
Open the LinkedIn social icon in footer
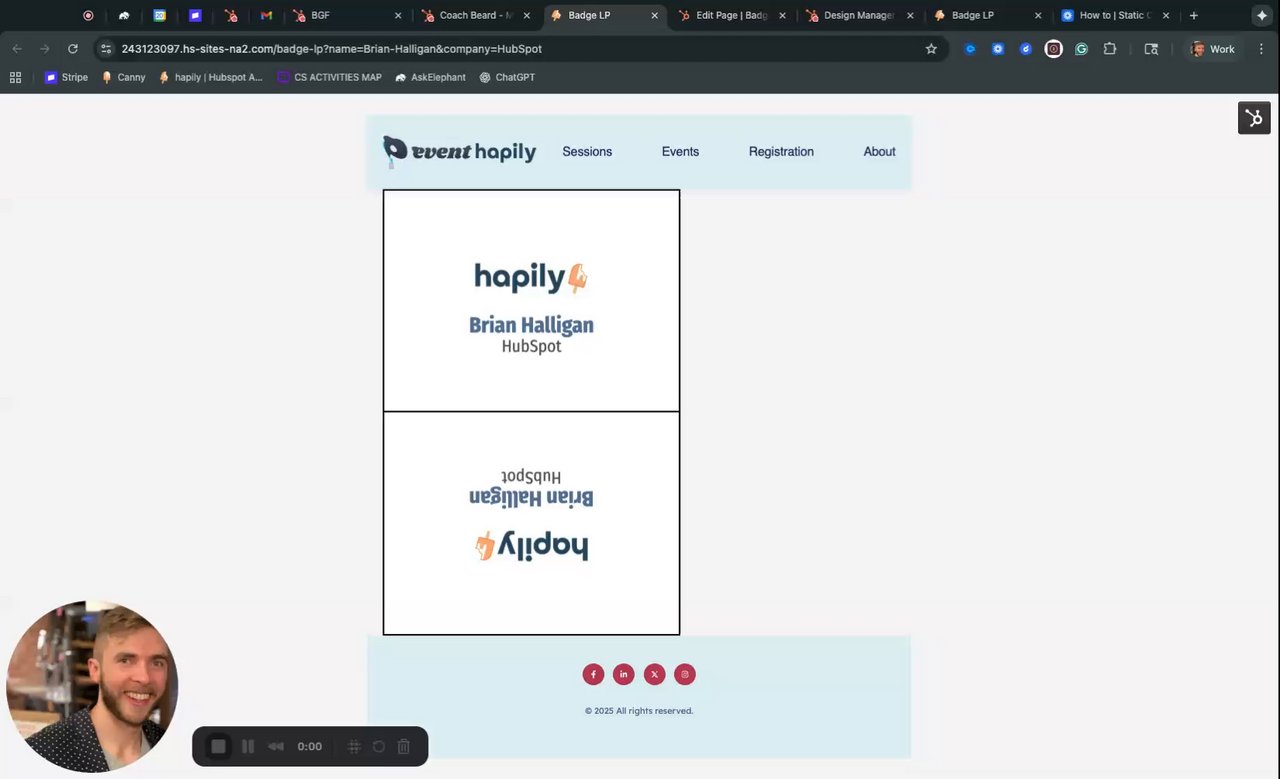point(623,674)
